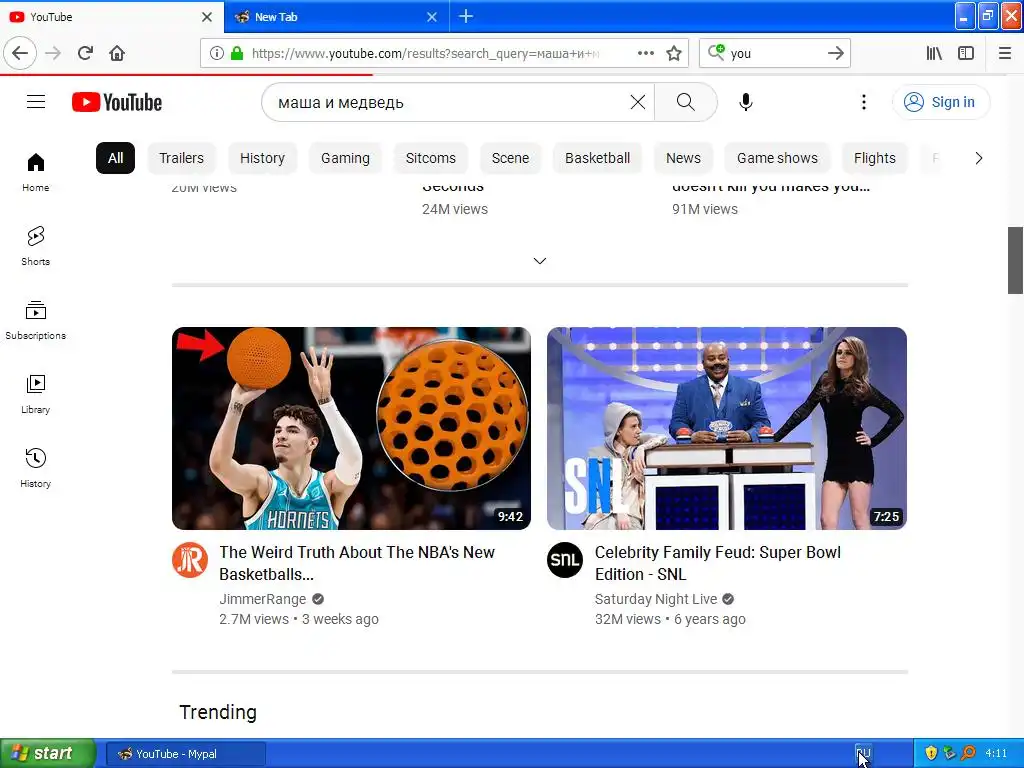Open the NBA's New Basketballs video title

[x=357, y=563]
